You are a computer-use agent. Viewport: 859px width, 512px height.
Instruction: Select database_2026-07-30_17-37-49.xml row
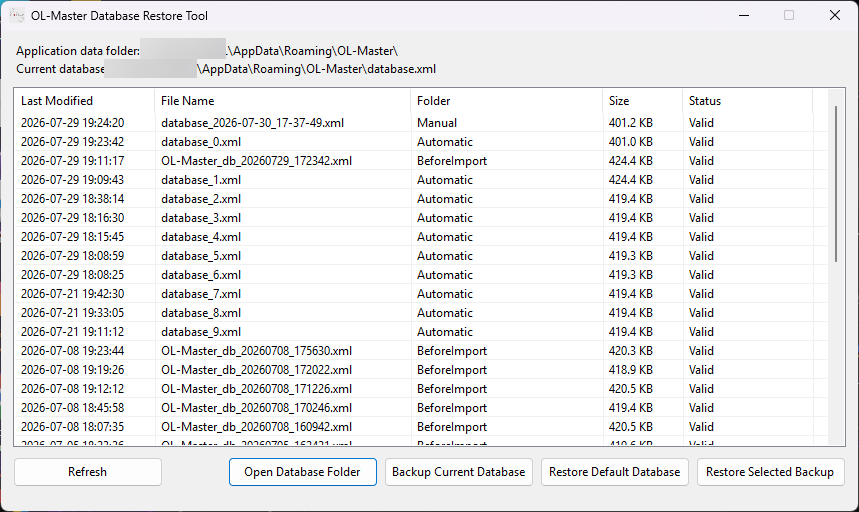[421, 123]
